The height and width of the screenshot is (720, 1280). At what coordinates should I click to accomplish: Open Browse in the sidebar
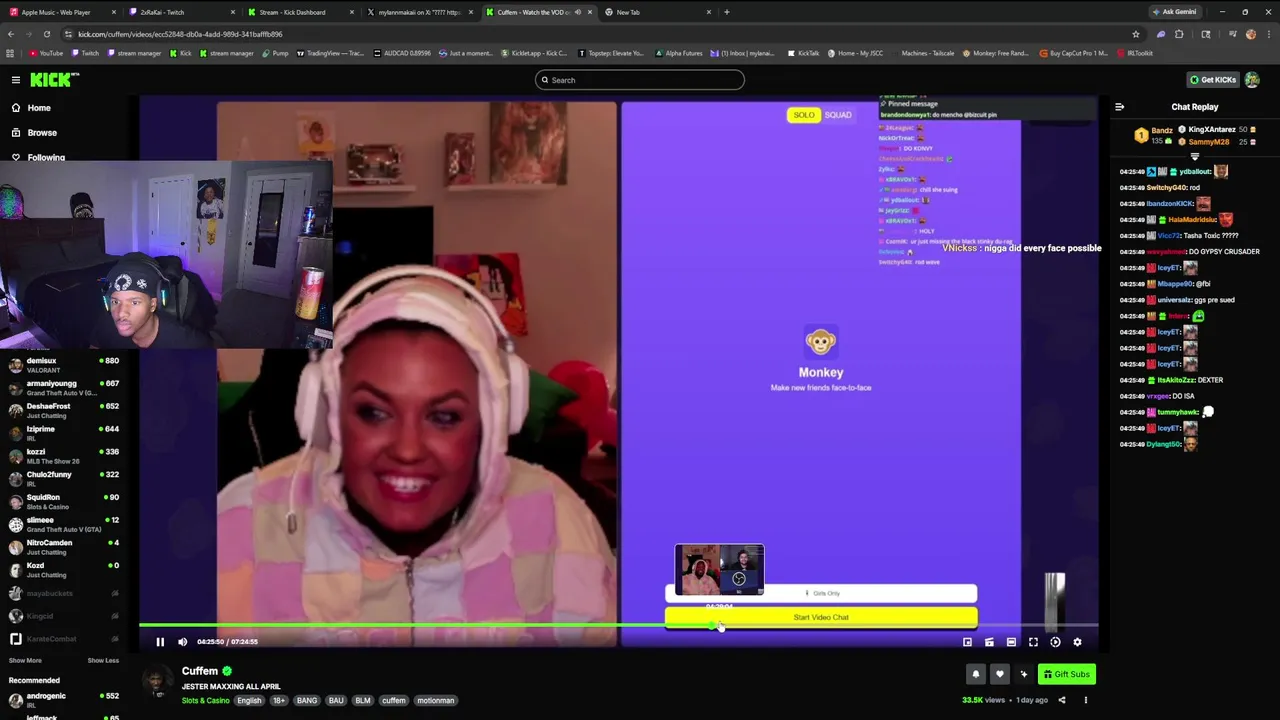pos(42,133)
